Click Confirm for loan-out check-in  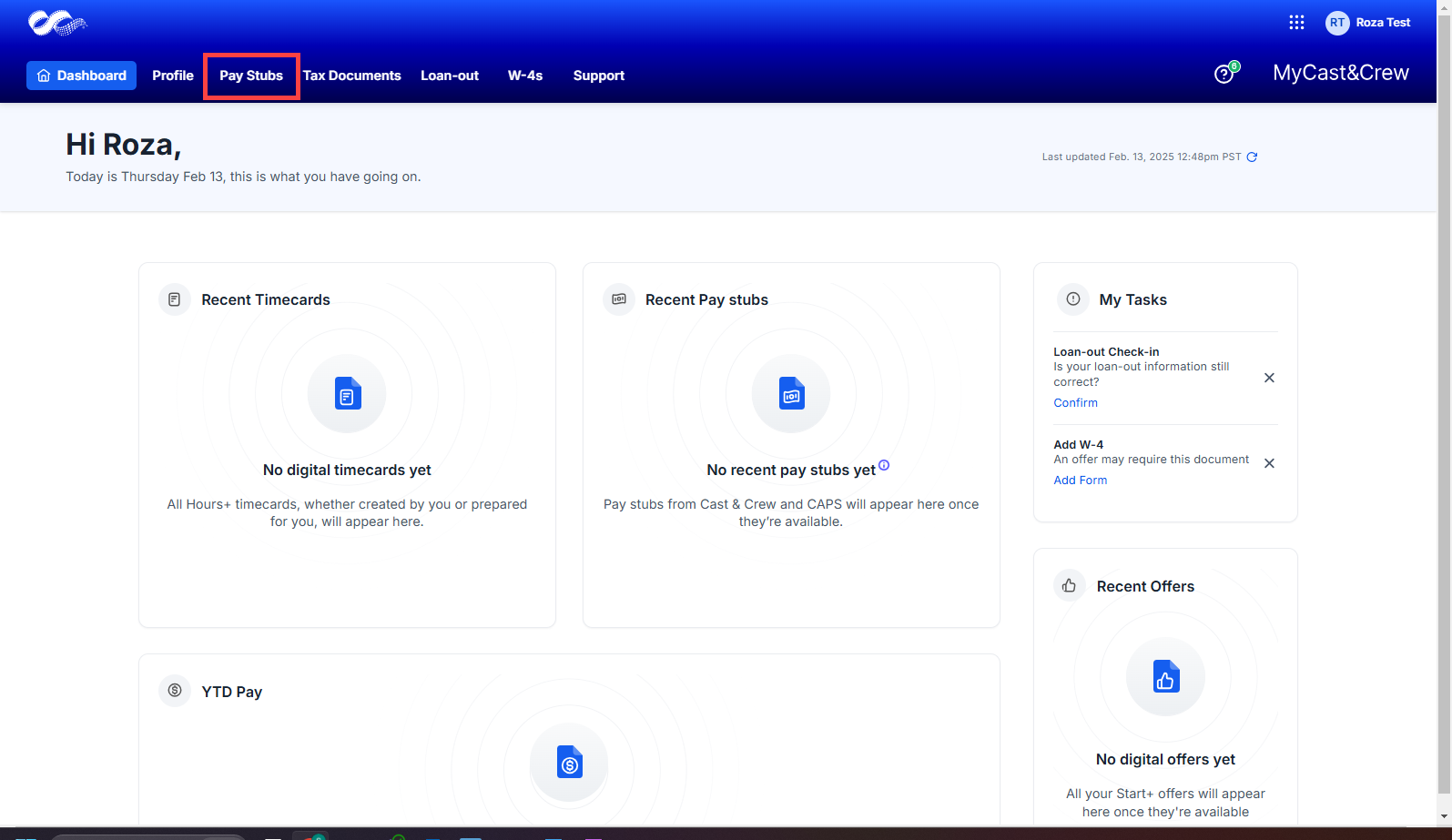(x=1075, y=403)
